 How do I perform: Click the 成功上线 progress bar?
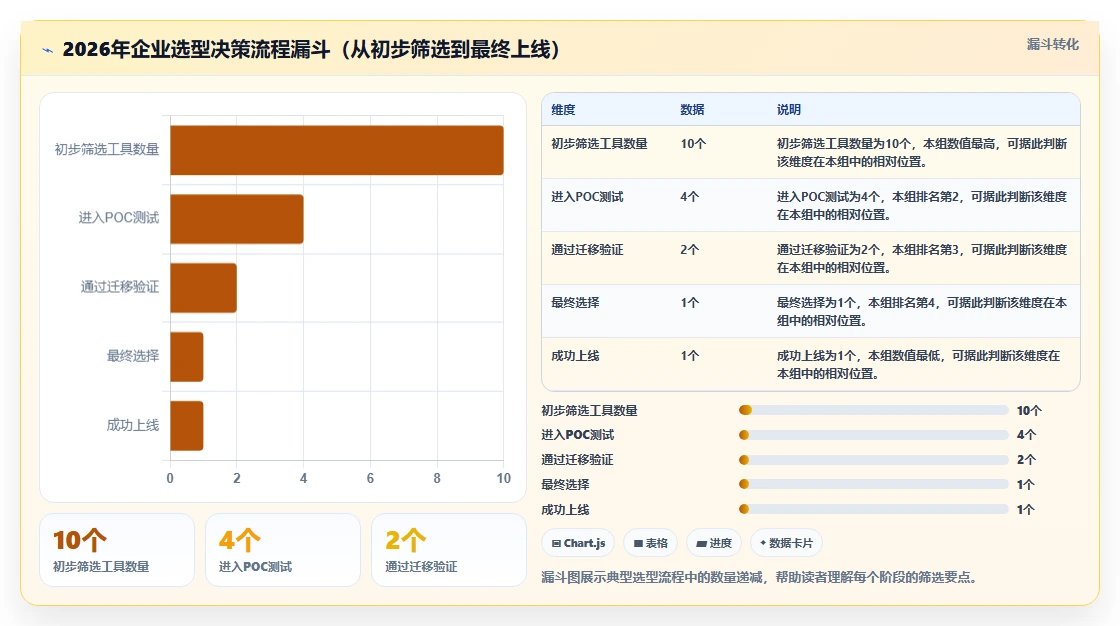pos(874,510)
